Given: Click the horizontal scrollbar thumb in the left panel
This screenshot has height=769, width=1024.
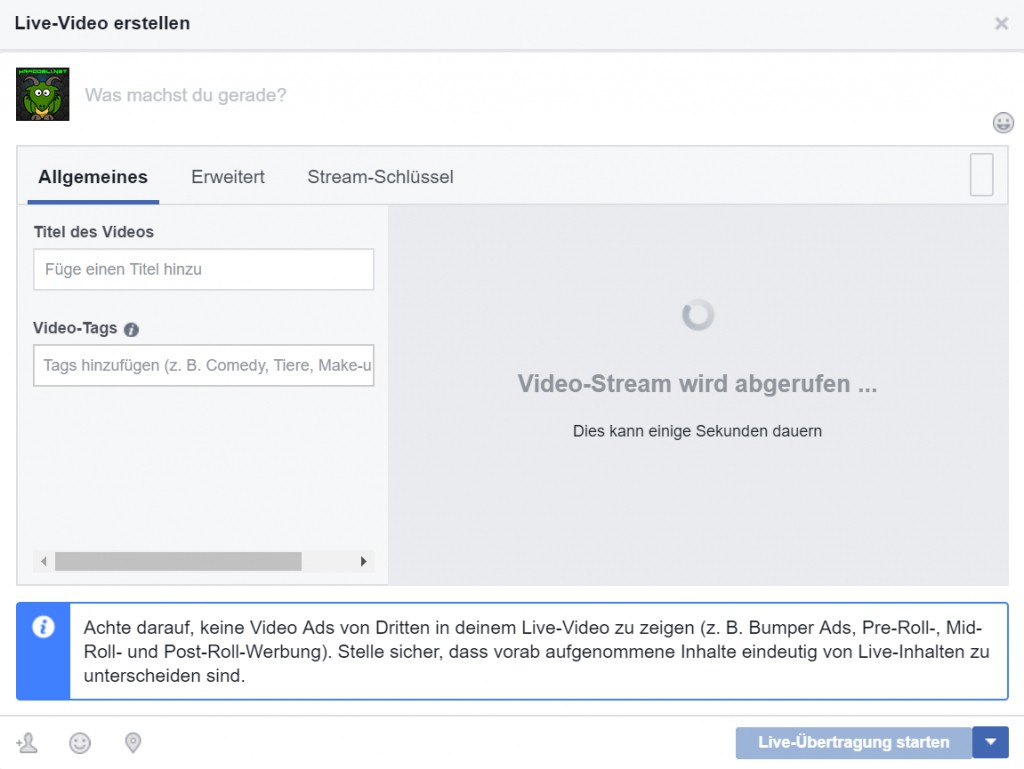Looking at the screenshot, I should point(178,562).
